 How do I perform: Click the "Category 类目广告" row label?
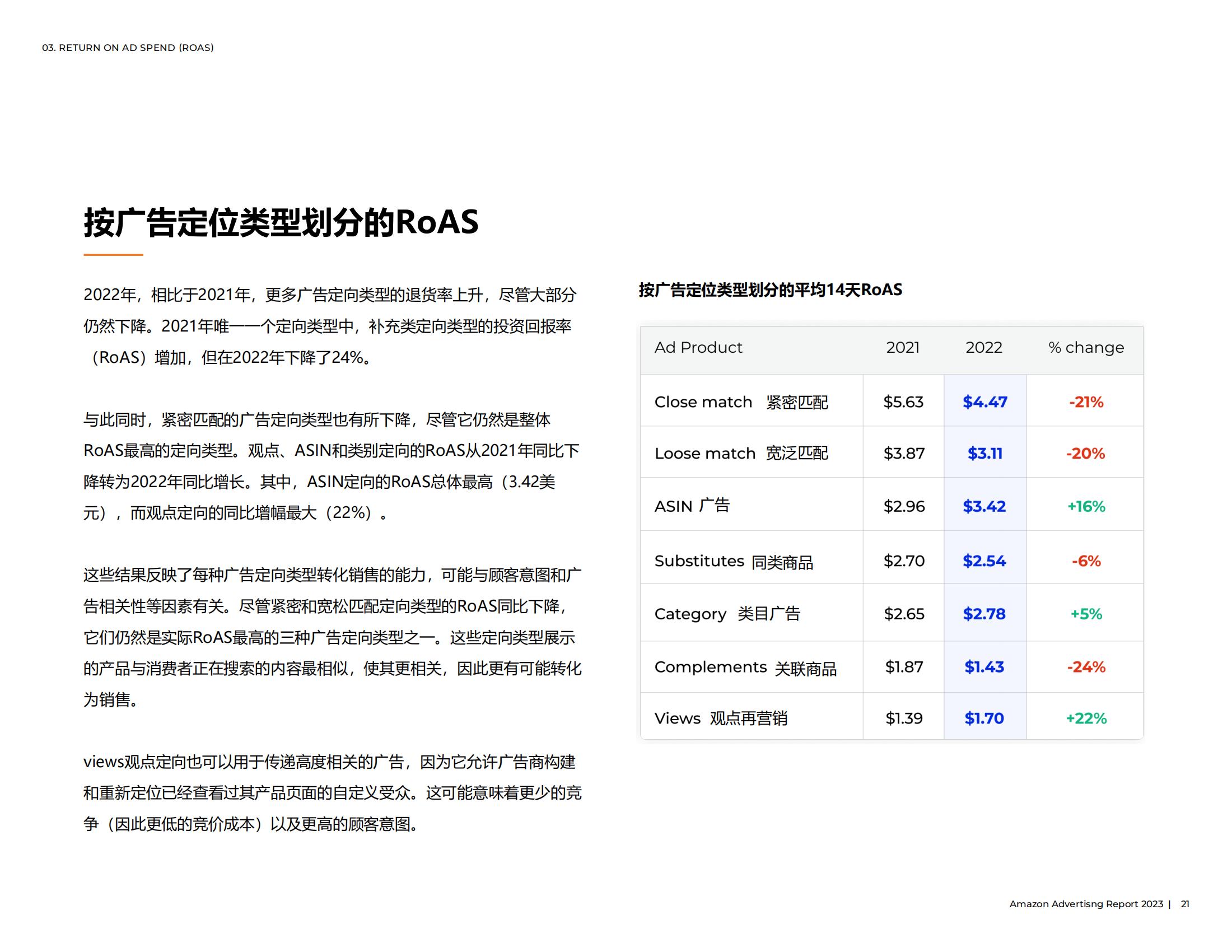[729, 614]
